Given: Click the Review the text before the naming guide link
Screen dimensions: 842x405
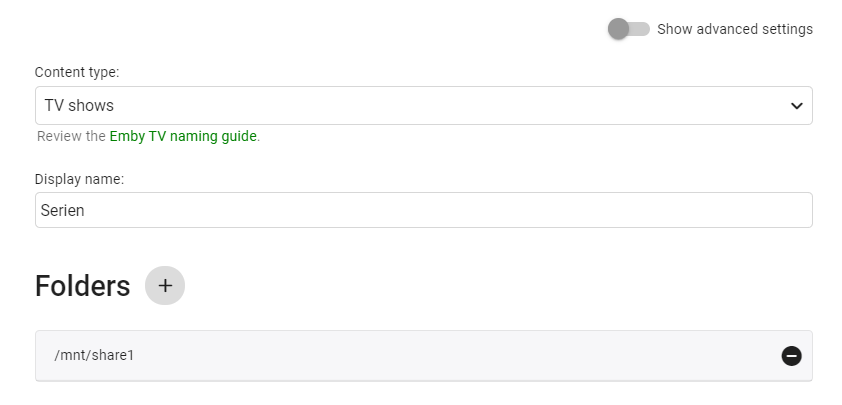Looking at the screenshot, I should click(x=71, y=136).
